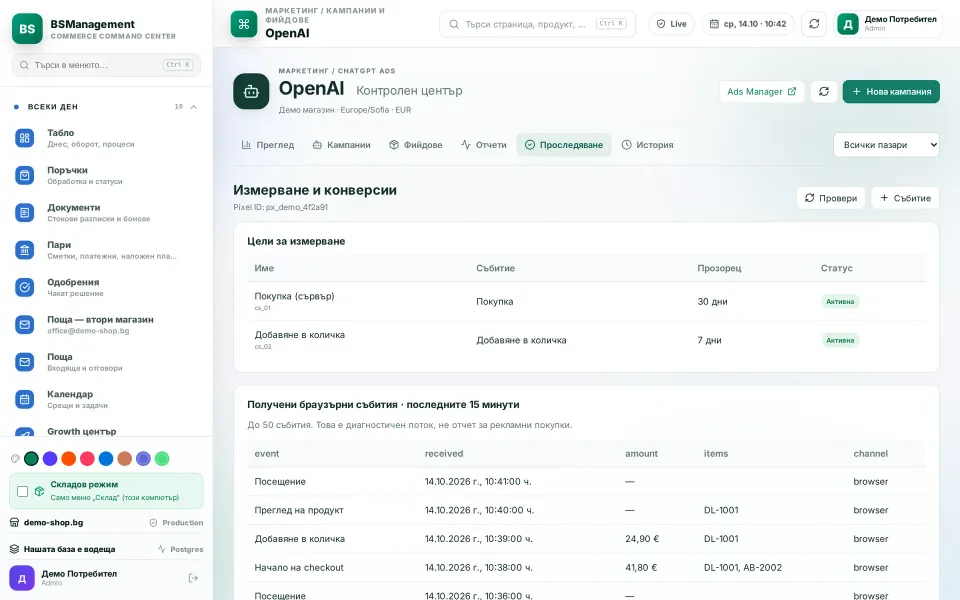Click the BS logo in sidebar
This screenshot has width=960, height=600.
point(27,29)
